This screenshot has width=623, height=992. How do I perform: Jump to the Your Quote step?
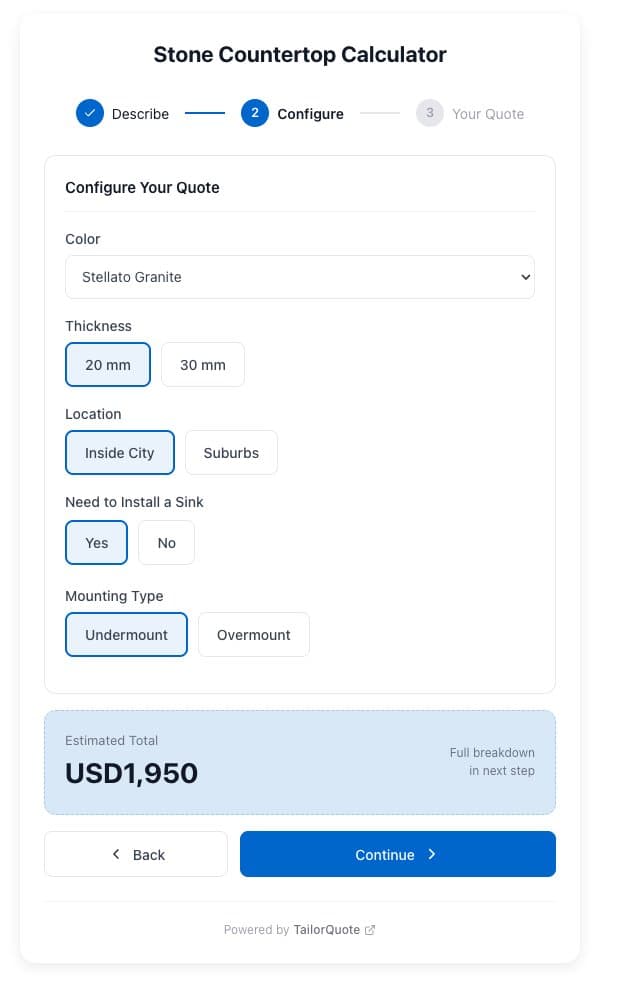(470, 113)
